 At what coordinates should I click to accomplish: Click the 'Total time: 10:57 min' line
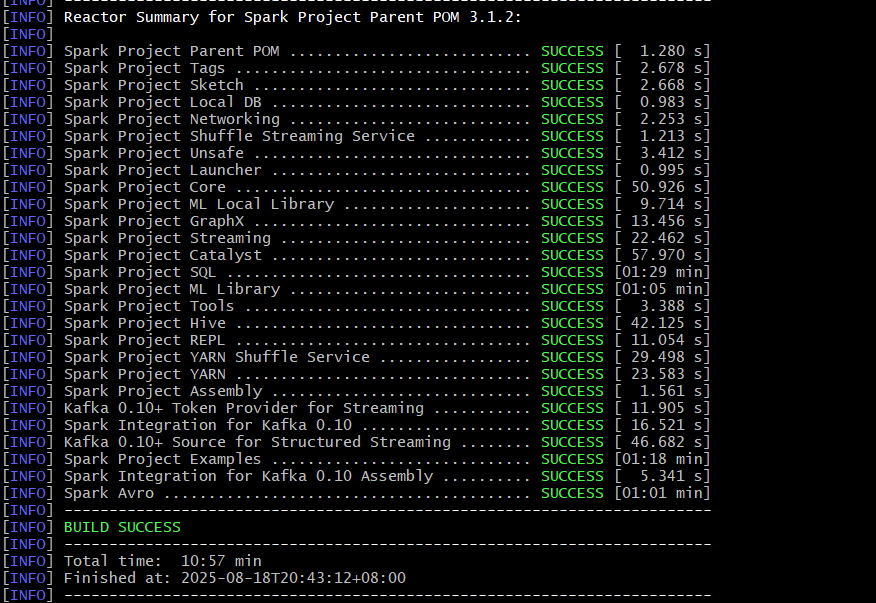tap(163, 561)
